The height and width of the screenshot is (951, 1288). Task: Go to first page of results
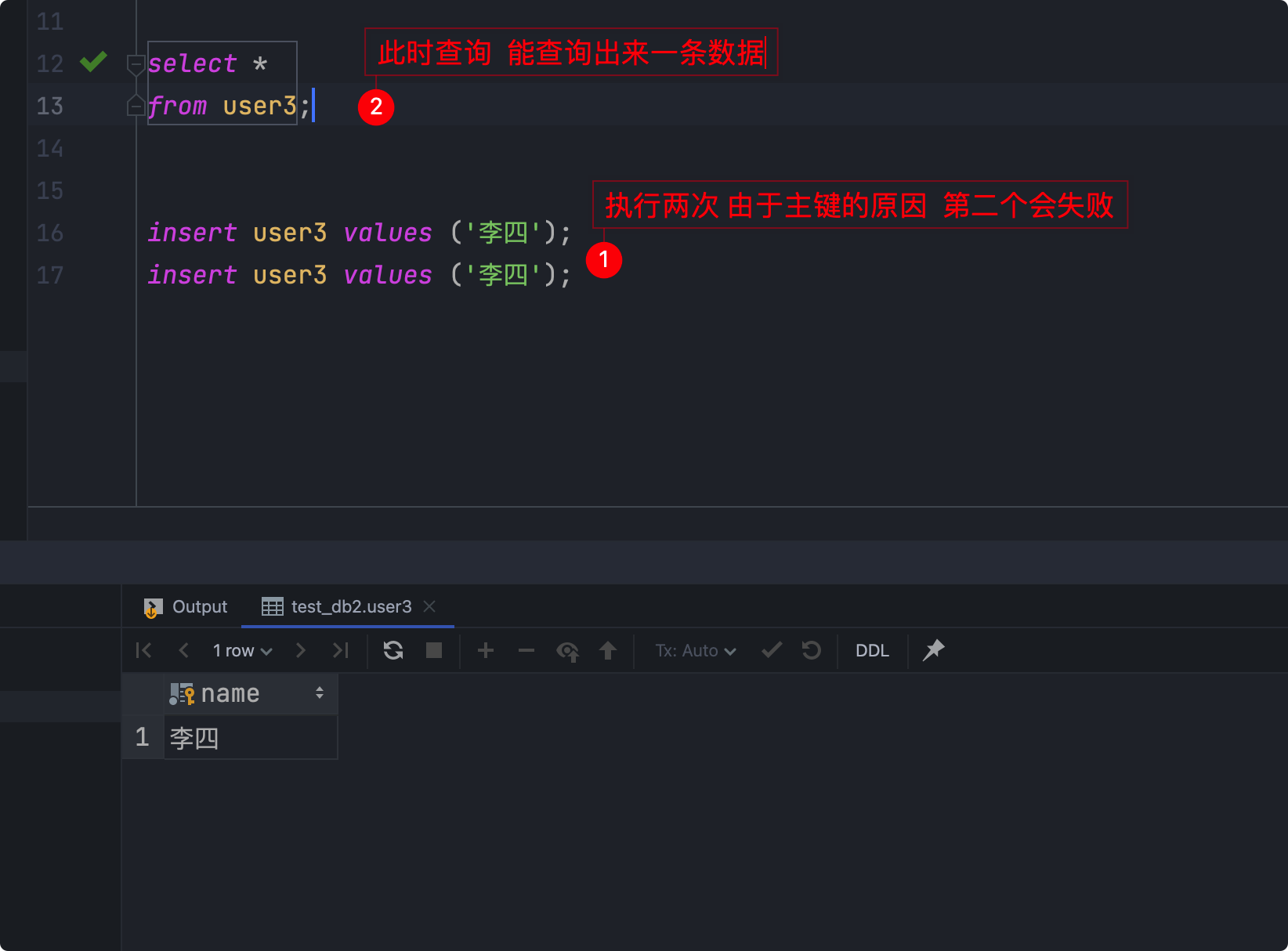[143, 650]
